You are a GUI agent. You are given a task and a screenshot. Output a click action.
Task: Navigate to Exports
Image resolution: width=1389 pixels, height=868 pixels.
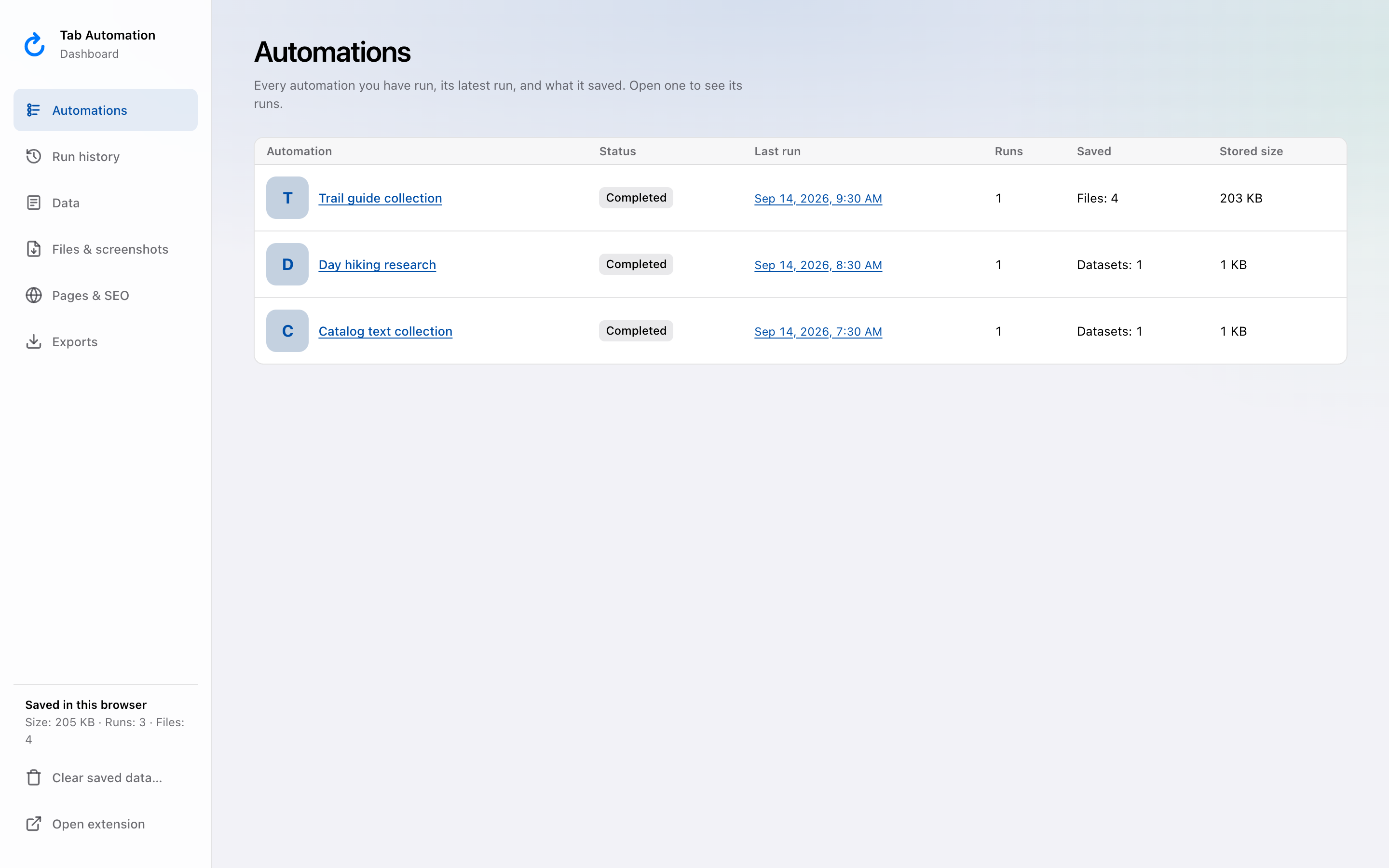pos(106,341)
